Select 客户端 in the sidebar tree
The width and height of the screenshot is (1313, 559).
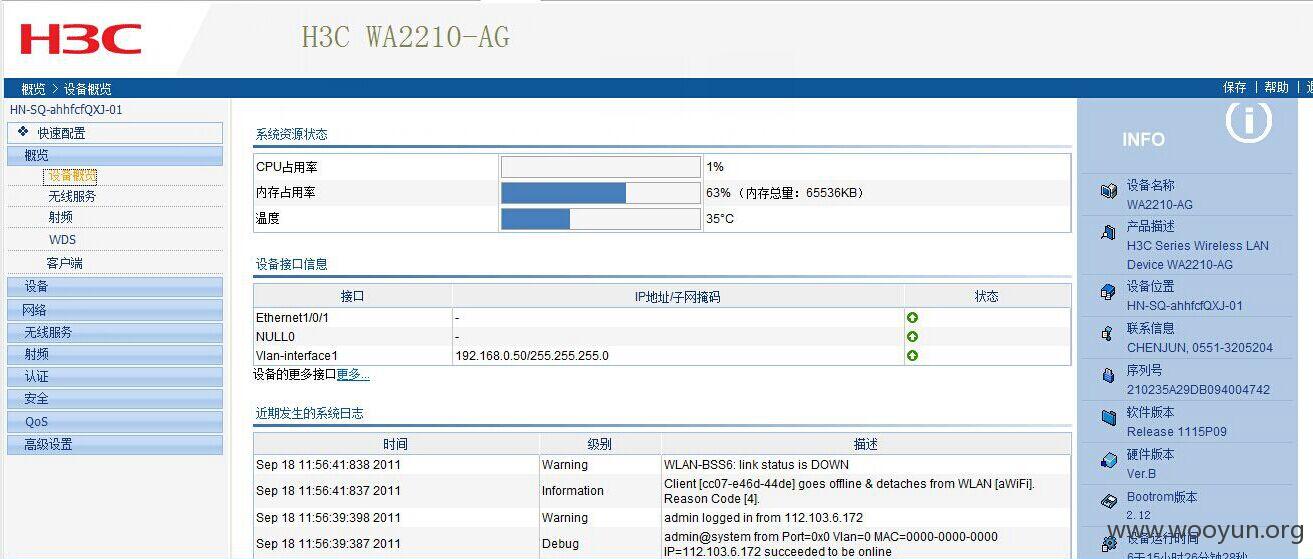click(x=65, y=263)
